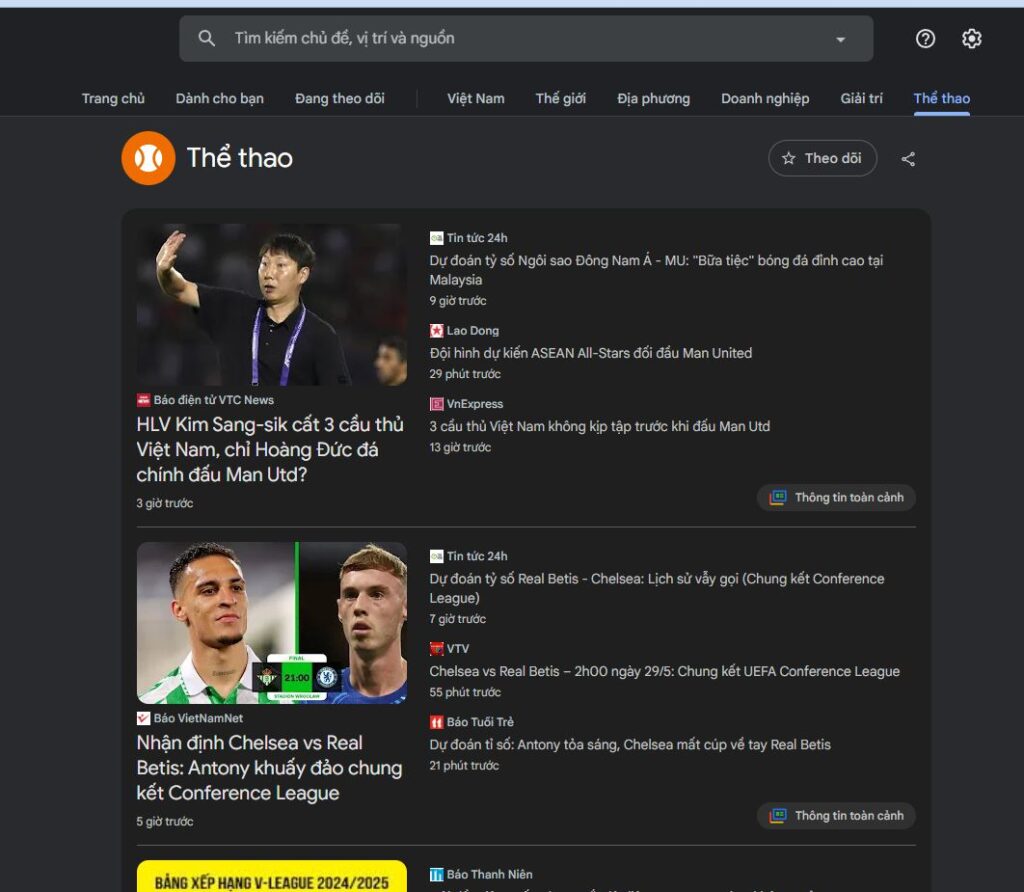Switch to the Địa phương tab
Viewport: 1024px width, 892px height.
(x=653, y=99)
